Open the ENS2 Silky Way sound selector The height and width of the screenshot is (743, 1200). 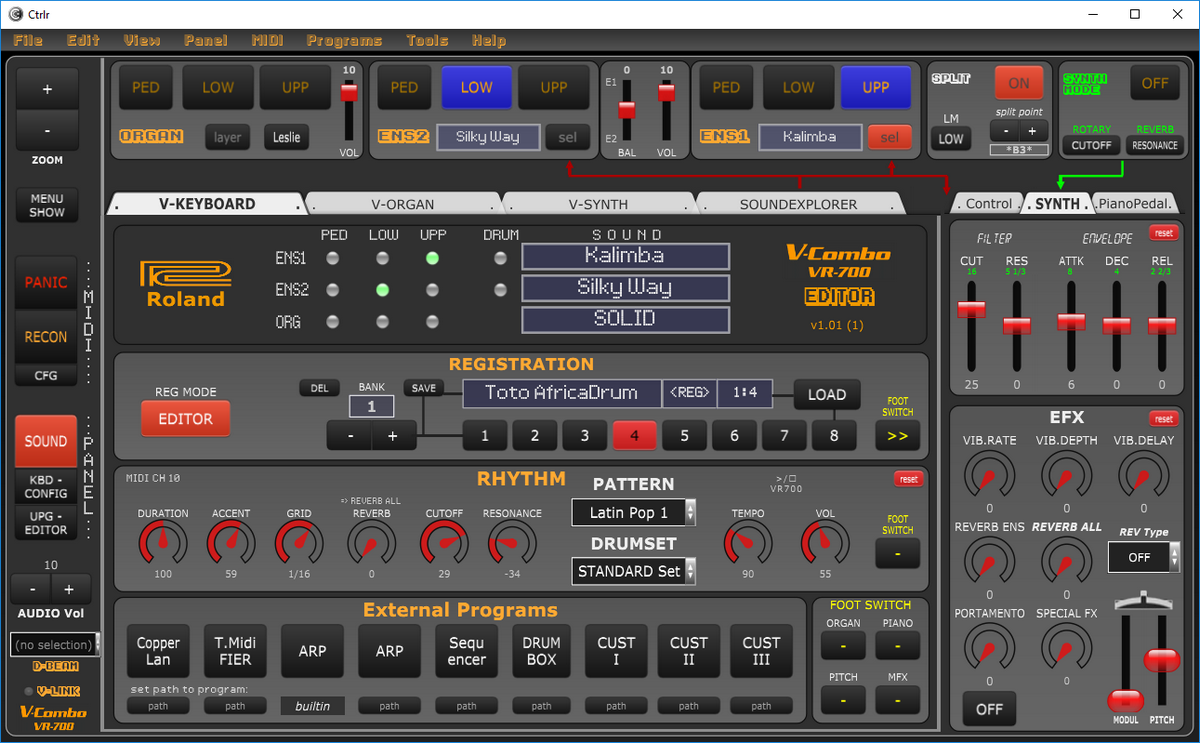pos(488,137)
